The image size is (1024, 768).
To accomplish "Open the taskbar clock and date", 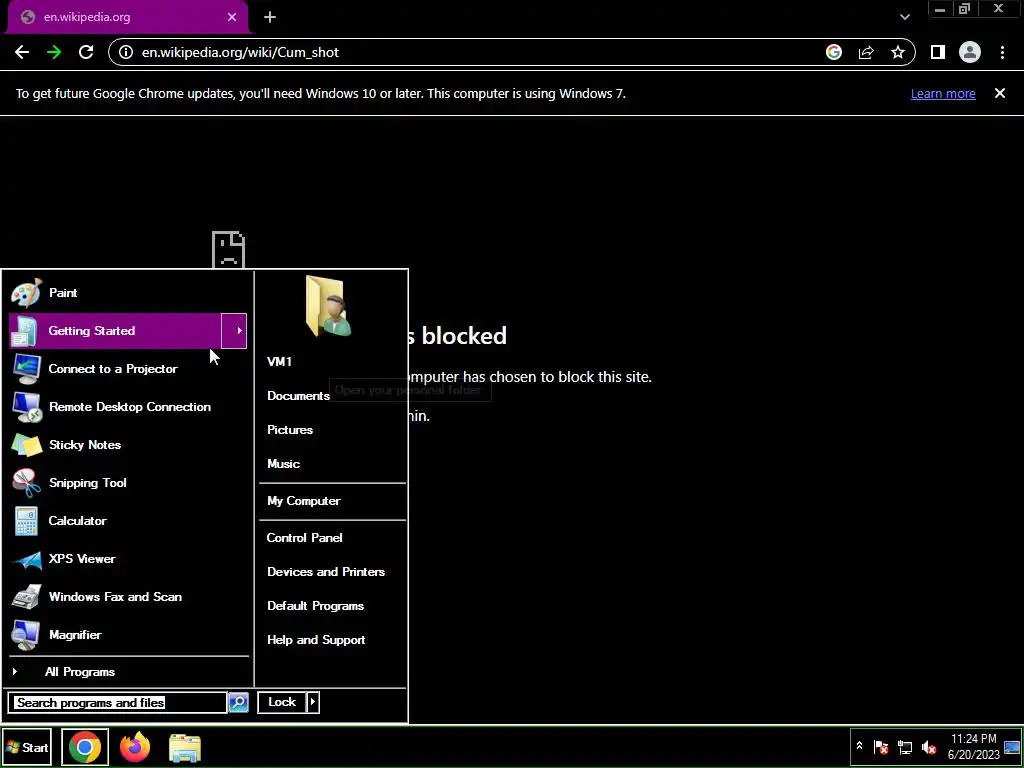I will click(x=974, y=746).
